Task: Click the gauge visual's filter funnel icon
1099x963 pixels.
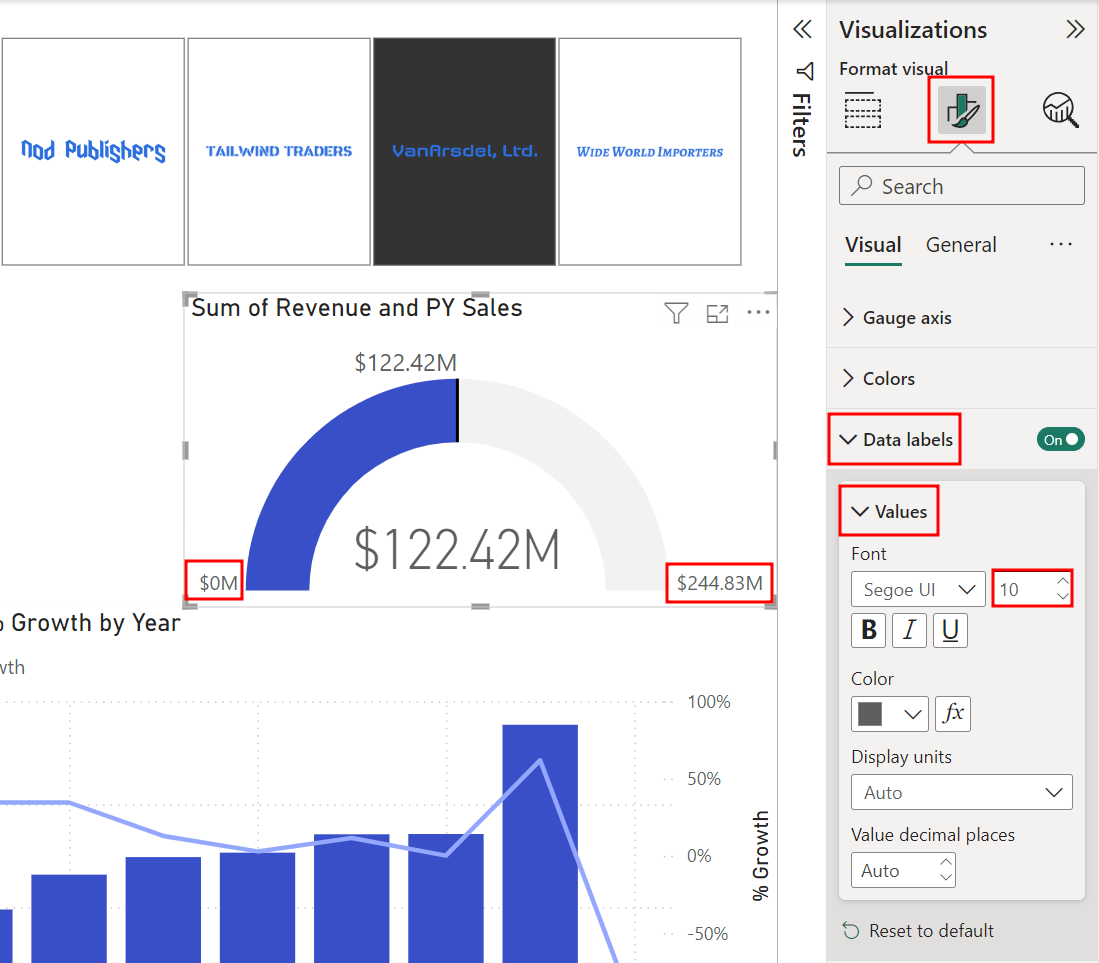Action: click(x=676, y=314)
